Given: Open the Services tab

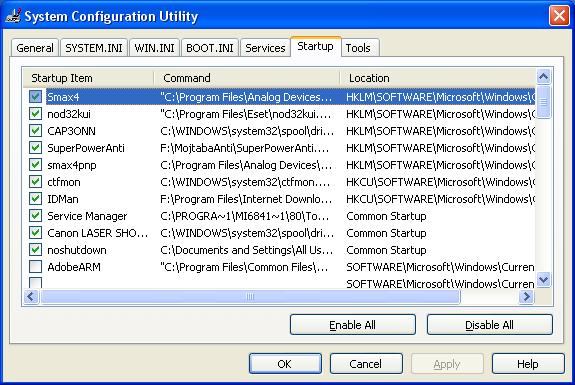Looking at the screenshot, I should [x=265, y=48].
